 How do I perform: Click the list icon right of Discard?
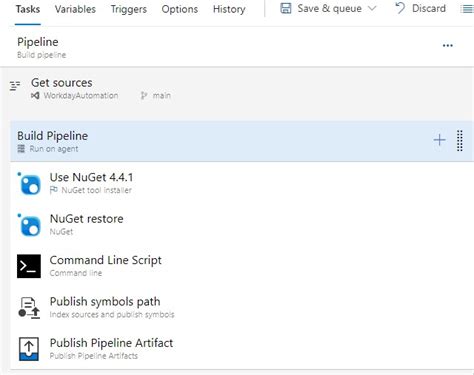coord(467,9)
